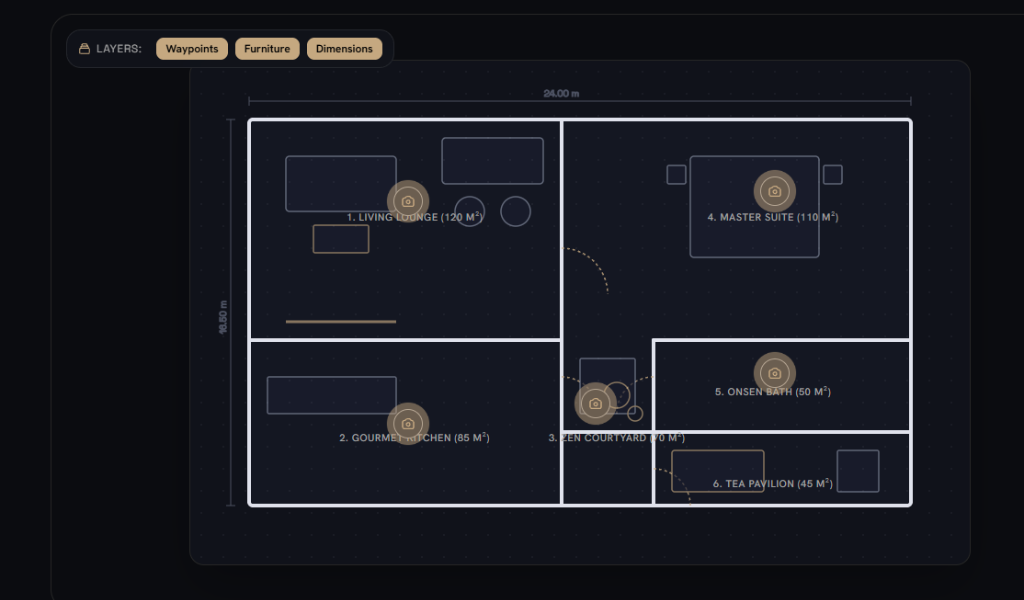Viewport: 1024px width, 600px height.
Task: Select the Living Lounge room label
Action: (415, 217)
